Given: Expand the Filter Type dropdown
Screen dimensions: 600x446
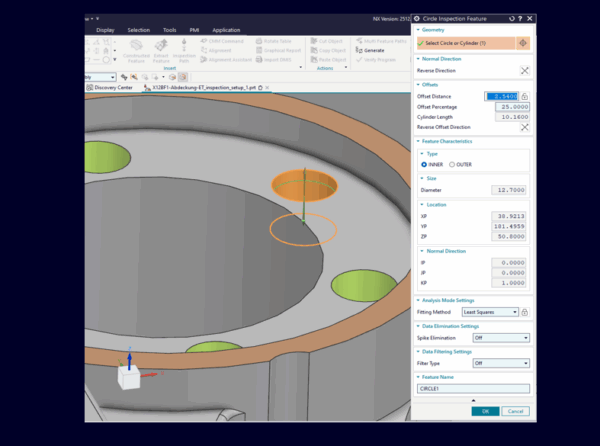Looking at the screenshot, I should click(500, 363).
